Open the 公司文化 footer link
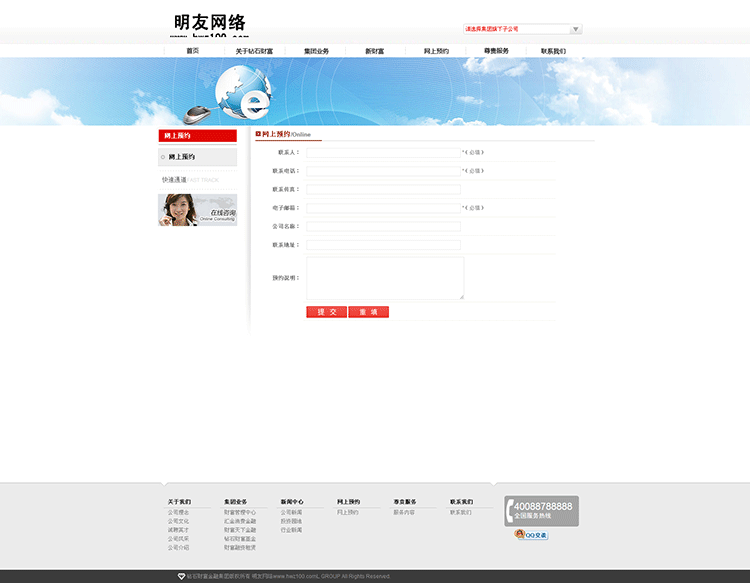750x583 pixels. 178,521
